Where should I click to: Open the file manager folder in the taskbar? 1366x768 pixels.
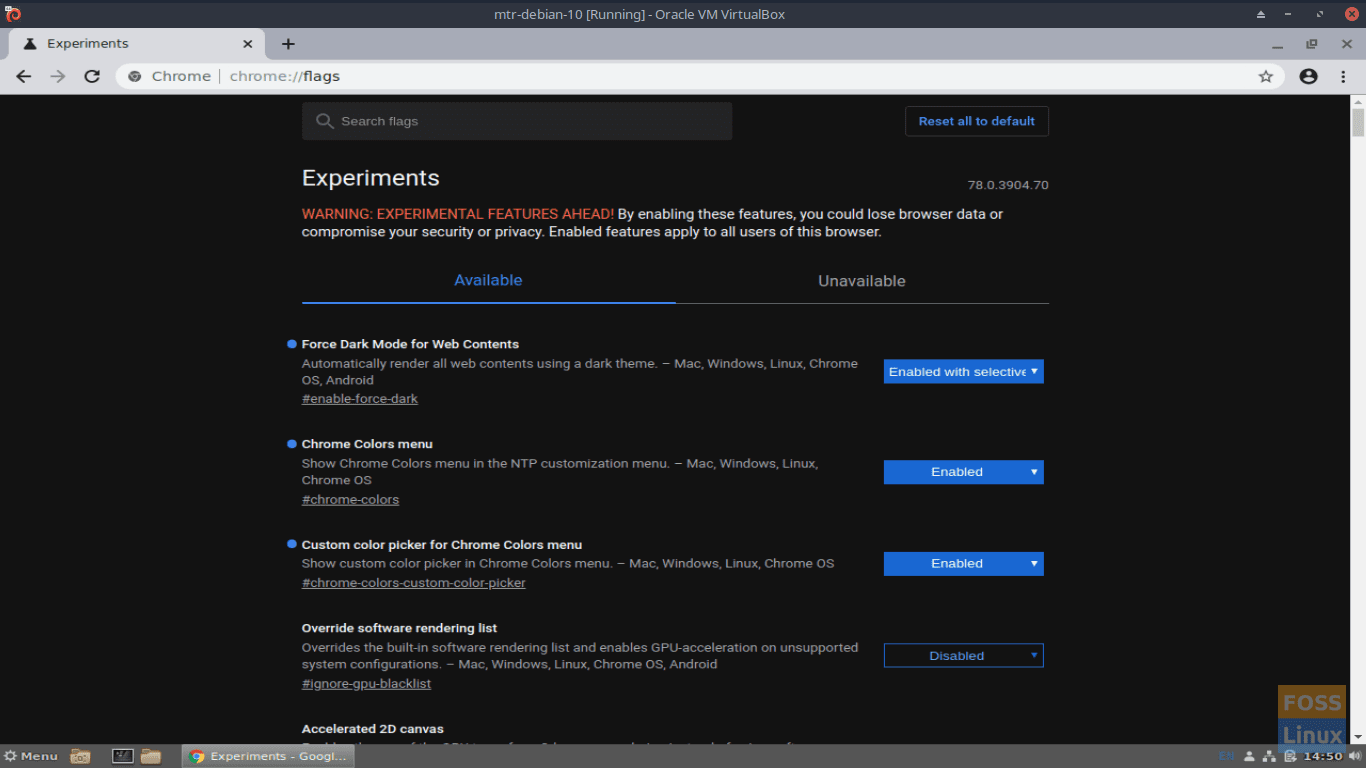tap(151, 756)
